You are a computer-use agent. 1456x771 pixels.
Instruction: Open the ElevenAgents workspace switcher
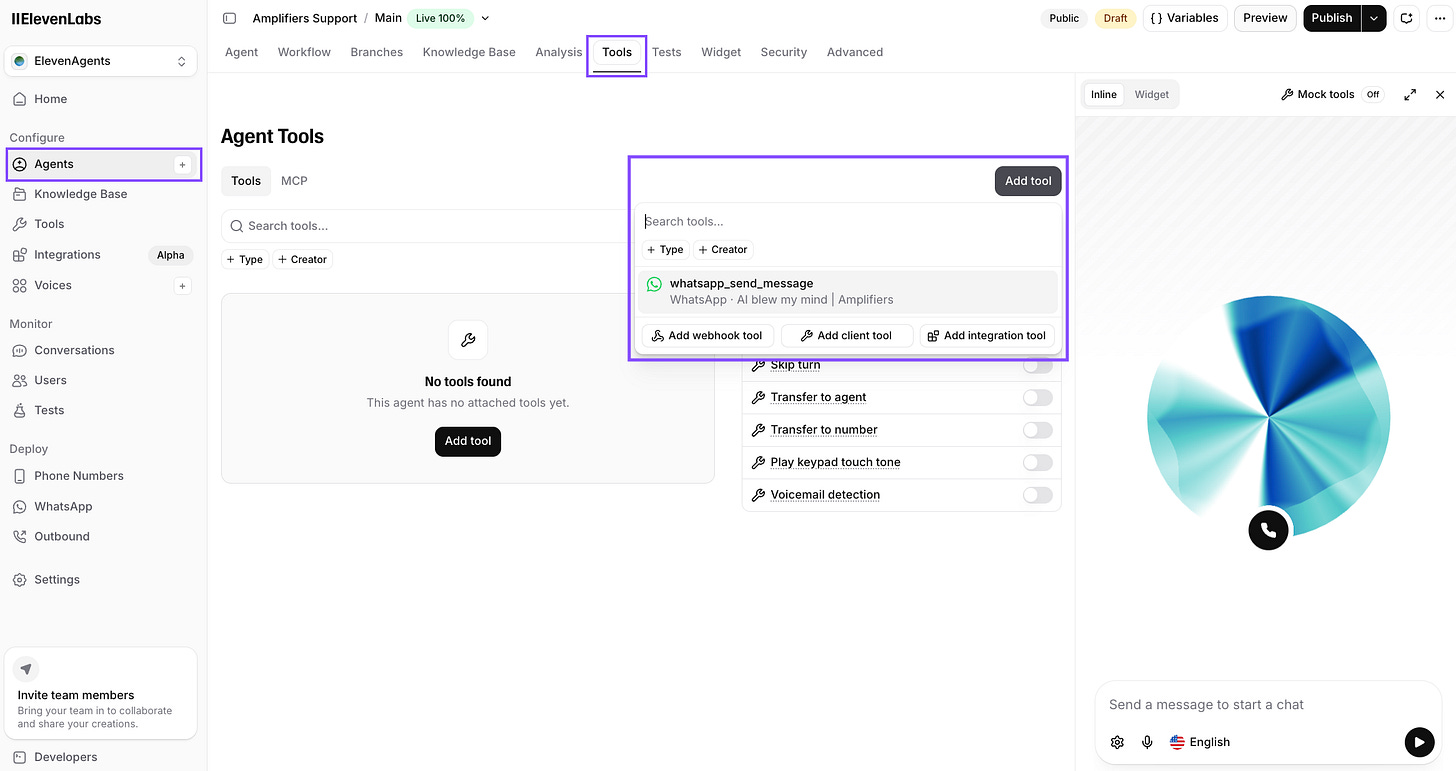[x=100, y=61]
